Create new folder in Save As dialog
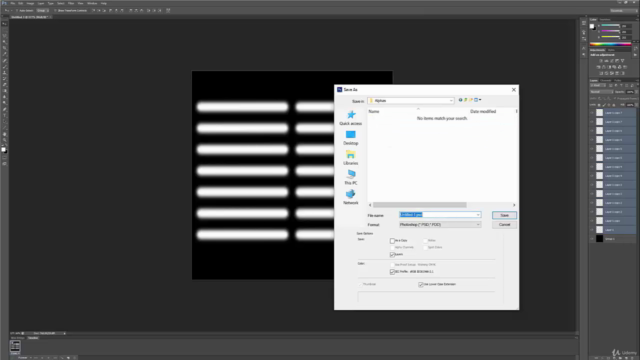This screenshot has width=640, height=360. [471, 100]
